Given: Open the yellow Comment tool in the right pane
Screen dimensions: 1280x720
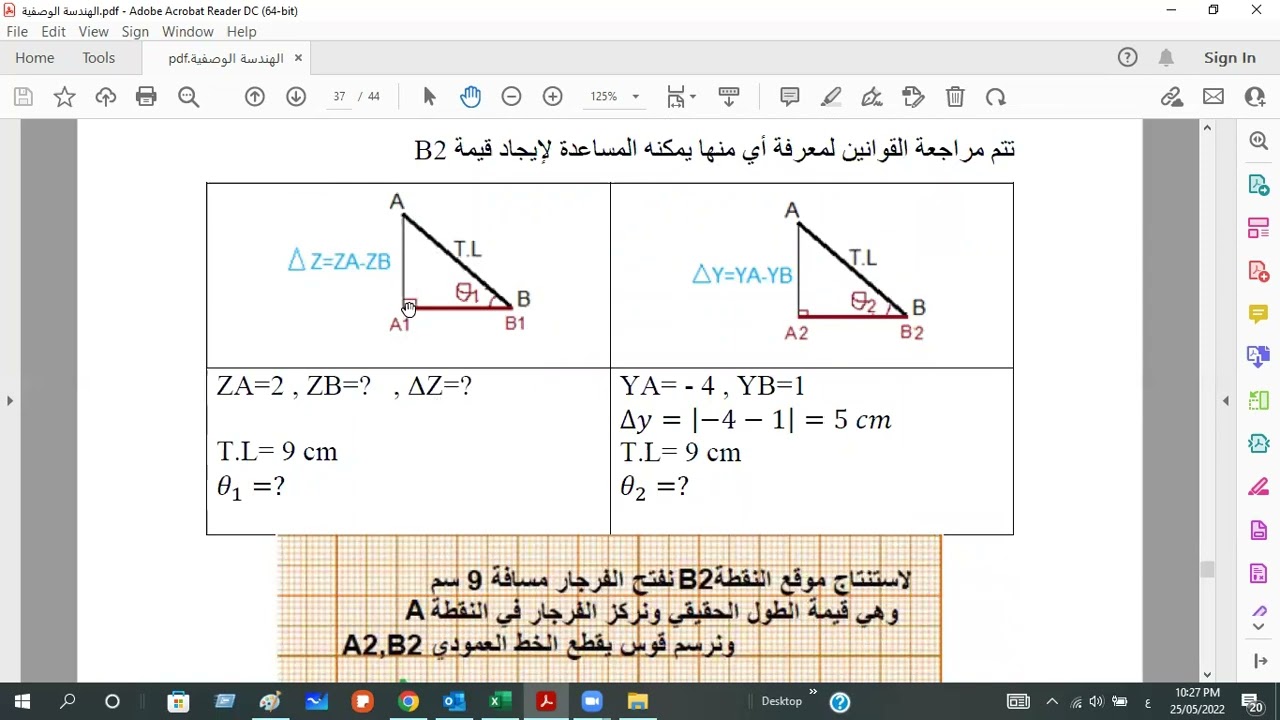Looking at the screenshot, I should pyautogui.click(x=1259, y=314).
